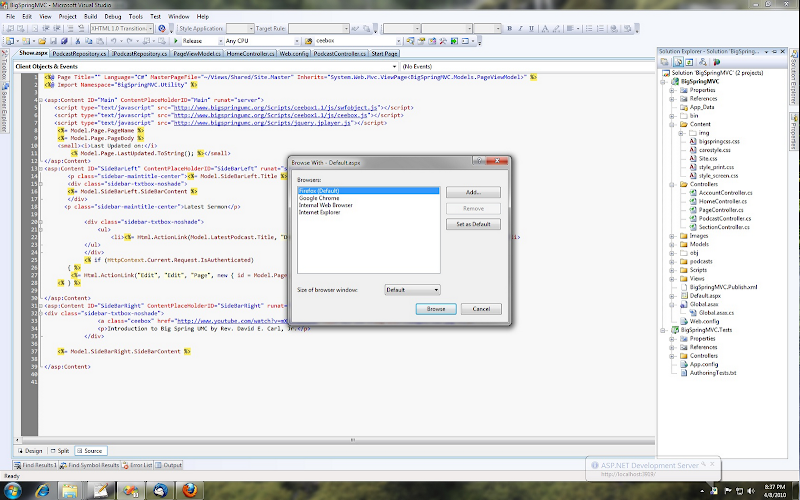Open Windows Explorer folder icon in taskbar
This screenshot has height=500, width=800.
(72, 490)
